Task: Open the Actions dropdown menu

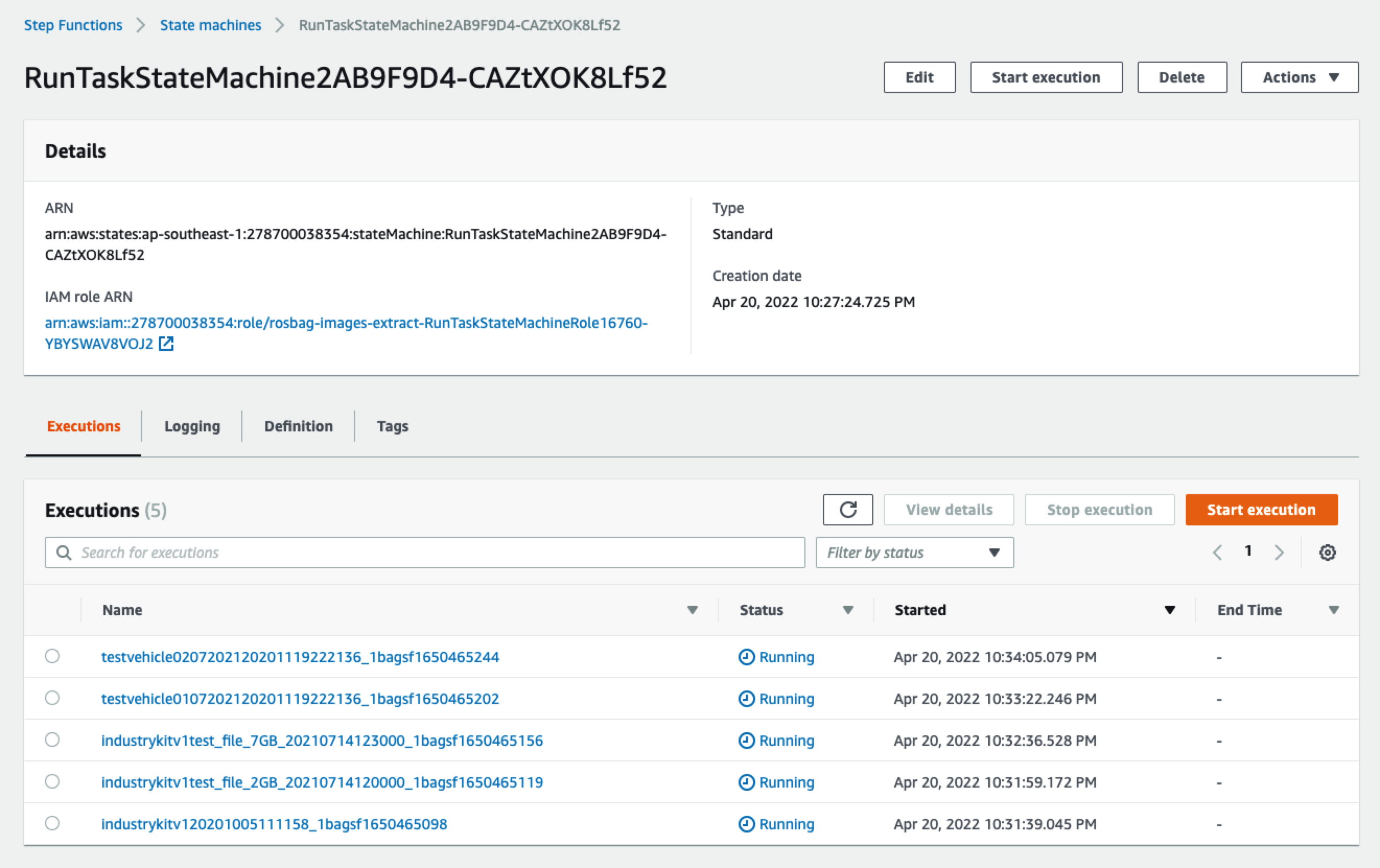Action: click(x=1299, y=77)
